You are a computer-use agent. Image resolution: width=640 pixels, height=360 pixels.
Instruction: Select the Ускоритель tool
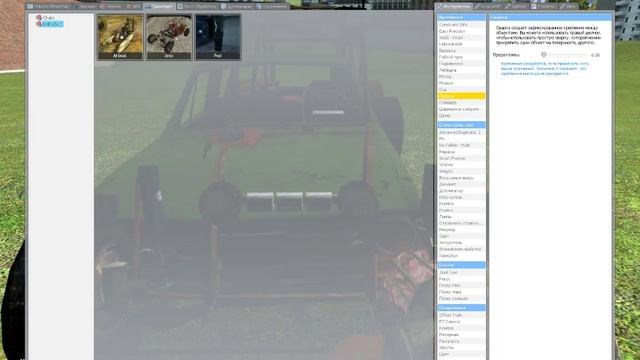pos(461,242)
